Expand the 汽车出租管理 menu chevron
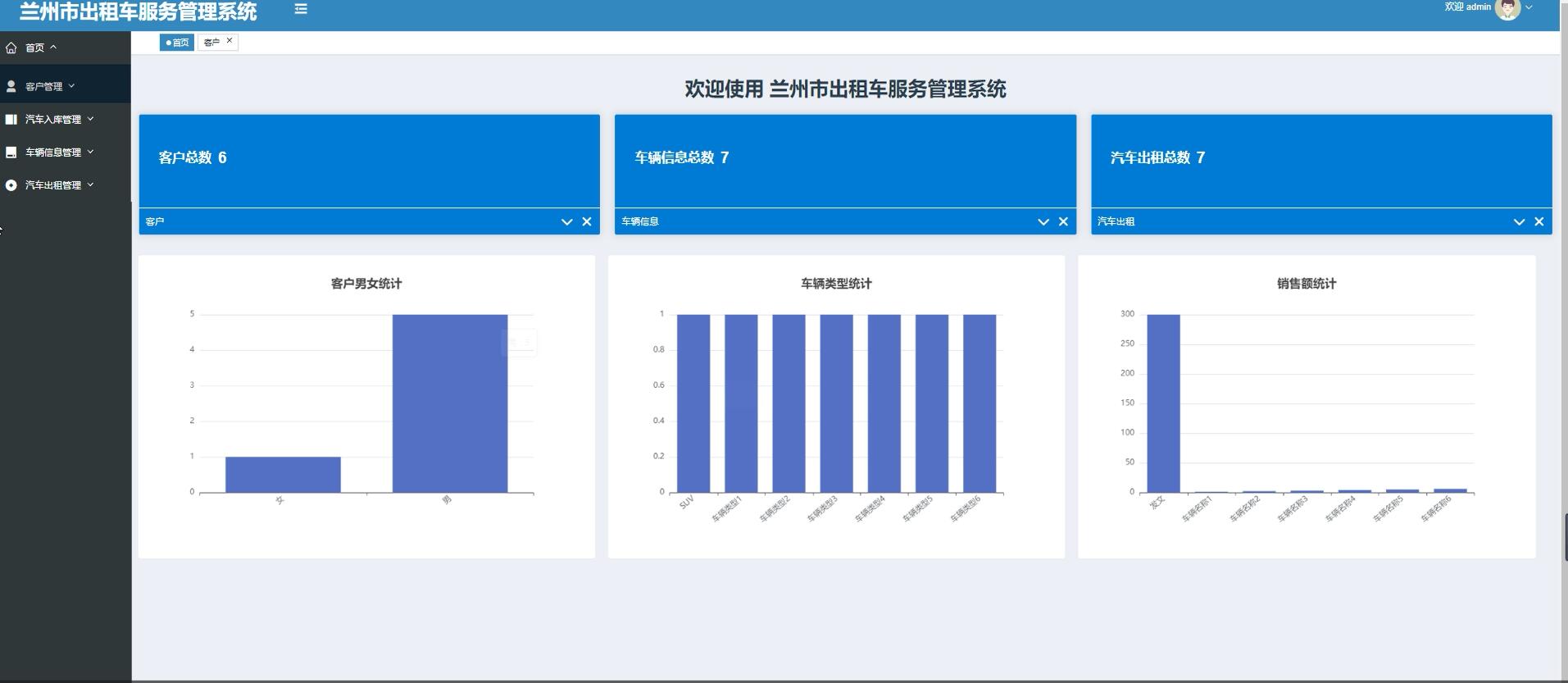1568x683 pixels. [x=90, y=184]
